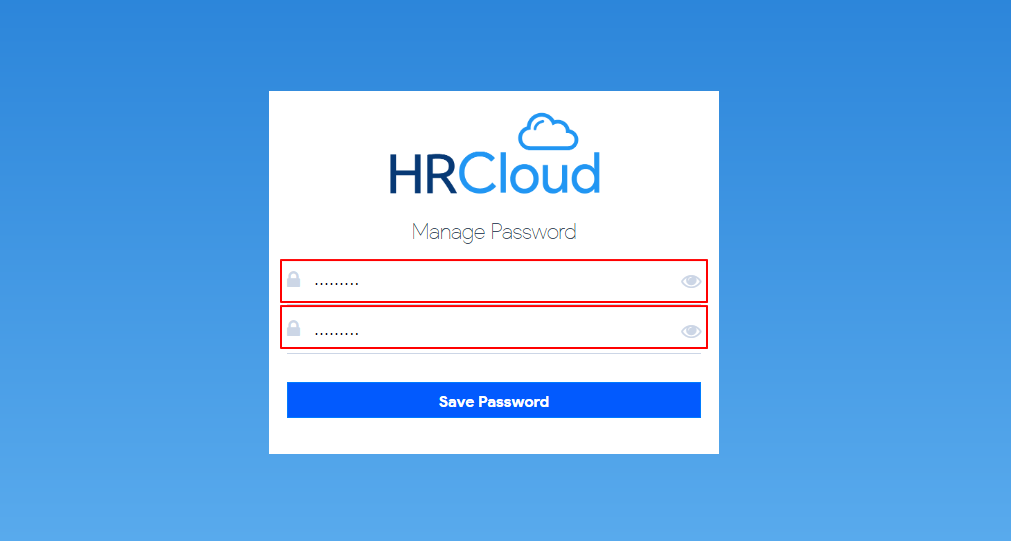The image size is (1011, 541).
Task: Focus the first password input field
Action: 494,280
